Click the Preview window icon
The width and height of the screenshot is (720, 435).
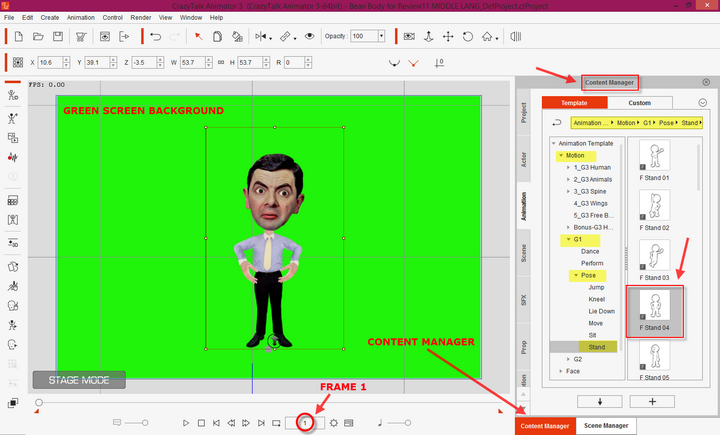click(x=105, y=37)
